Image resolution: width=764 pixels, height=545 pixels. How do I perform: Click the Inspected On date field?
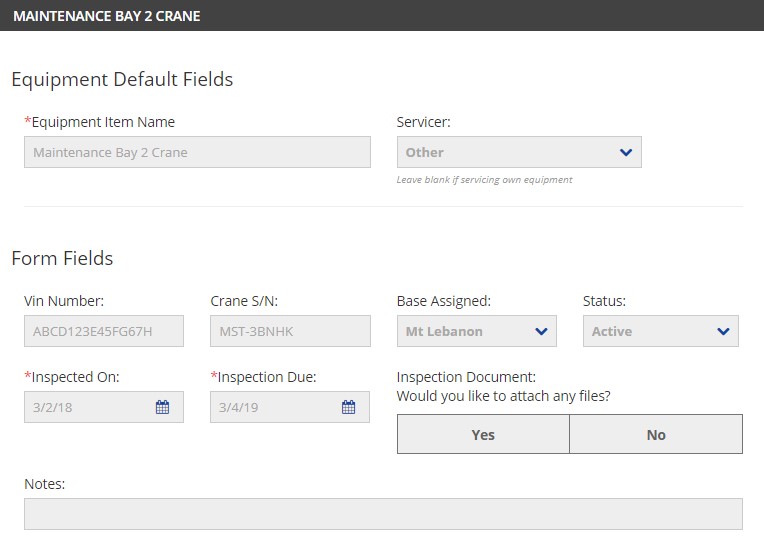click(x=104, y=407)
